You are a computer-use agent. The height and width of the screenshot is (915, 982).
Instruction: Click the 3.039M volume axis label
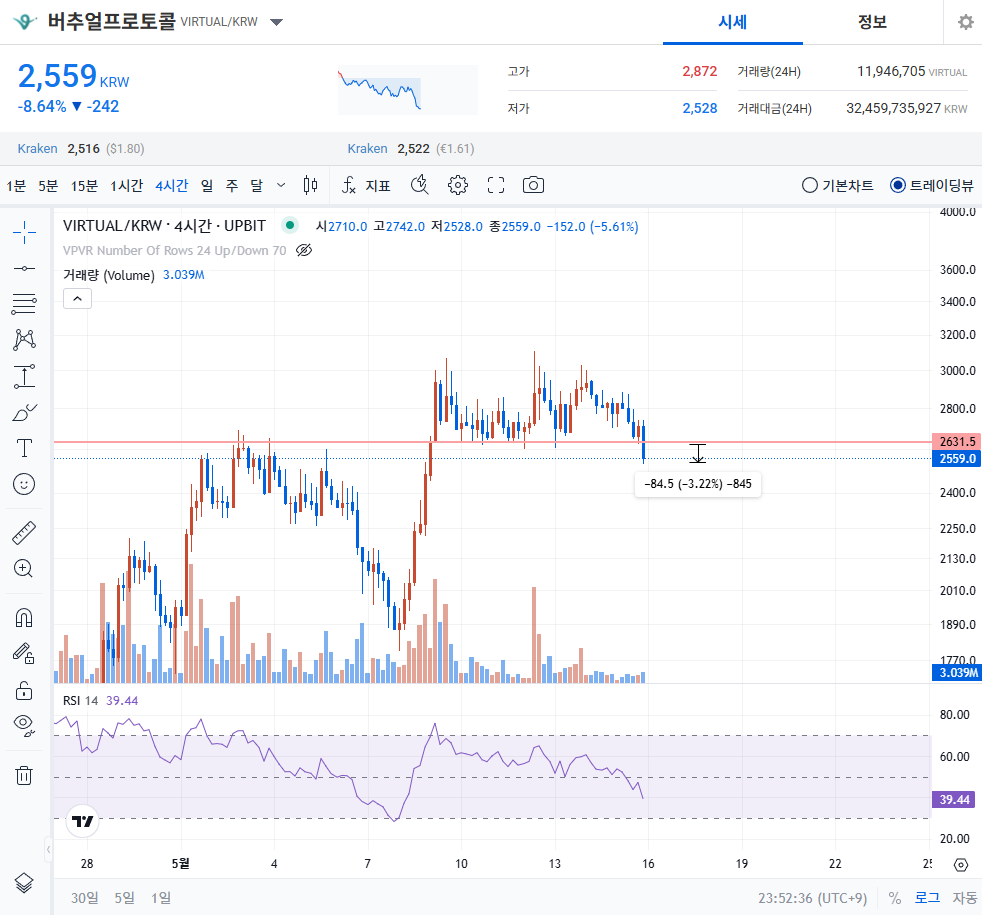tap(958, 673)
